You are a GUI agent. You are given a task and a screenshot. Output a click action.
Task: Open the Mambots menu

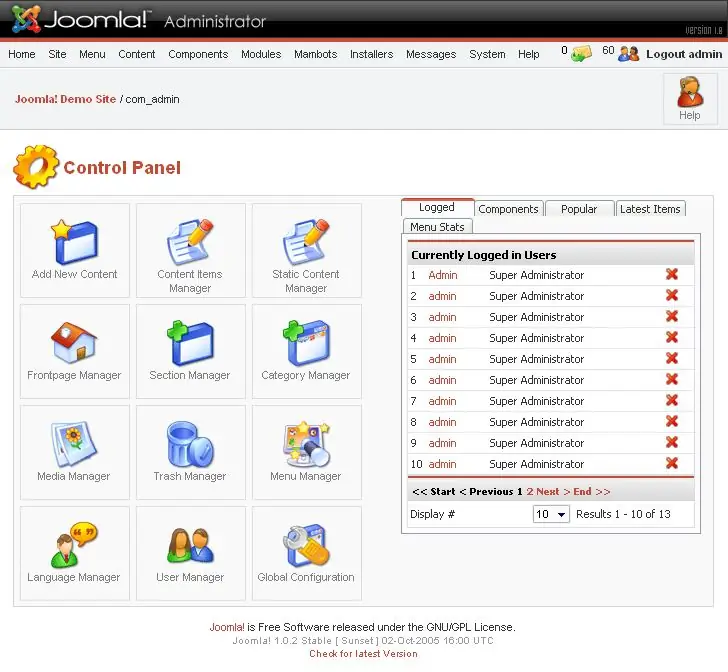(x=316, y=54)
